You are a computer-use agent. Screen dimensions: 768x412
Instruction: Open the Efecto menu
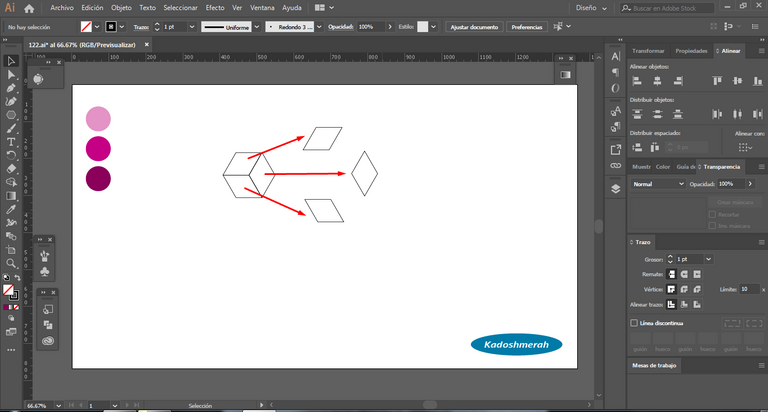click(215, 7)
